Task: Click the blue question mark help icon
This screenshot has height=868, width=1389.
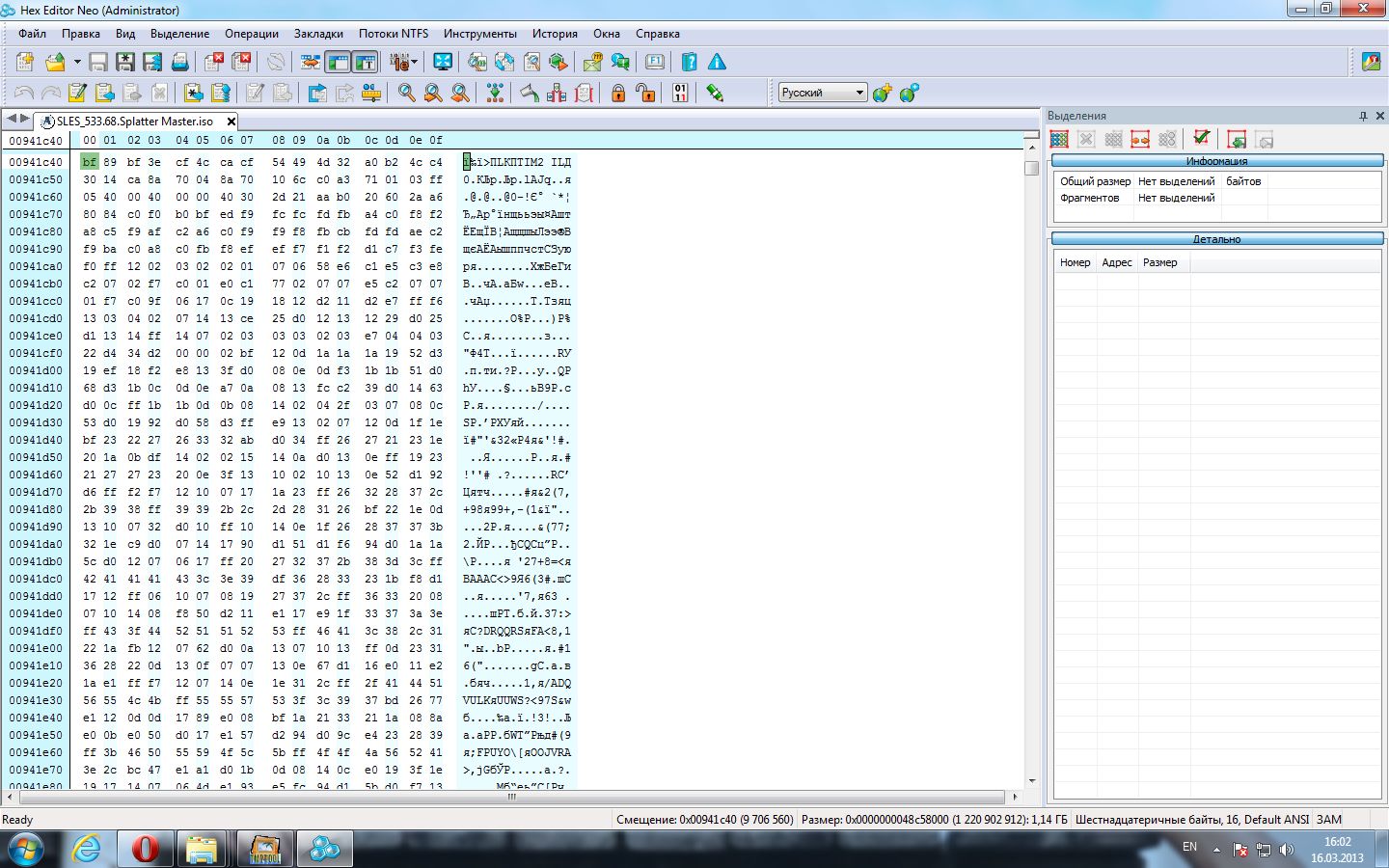Action: click(690, 62)
